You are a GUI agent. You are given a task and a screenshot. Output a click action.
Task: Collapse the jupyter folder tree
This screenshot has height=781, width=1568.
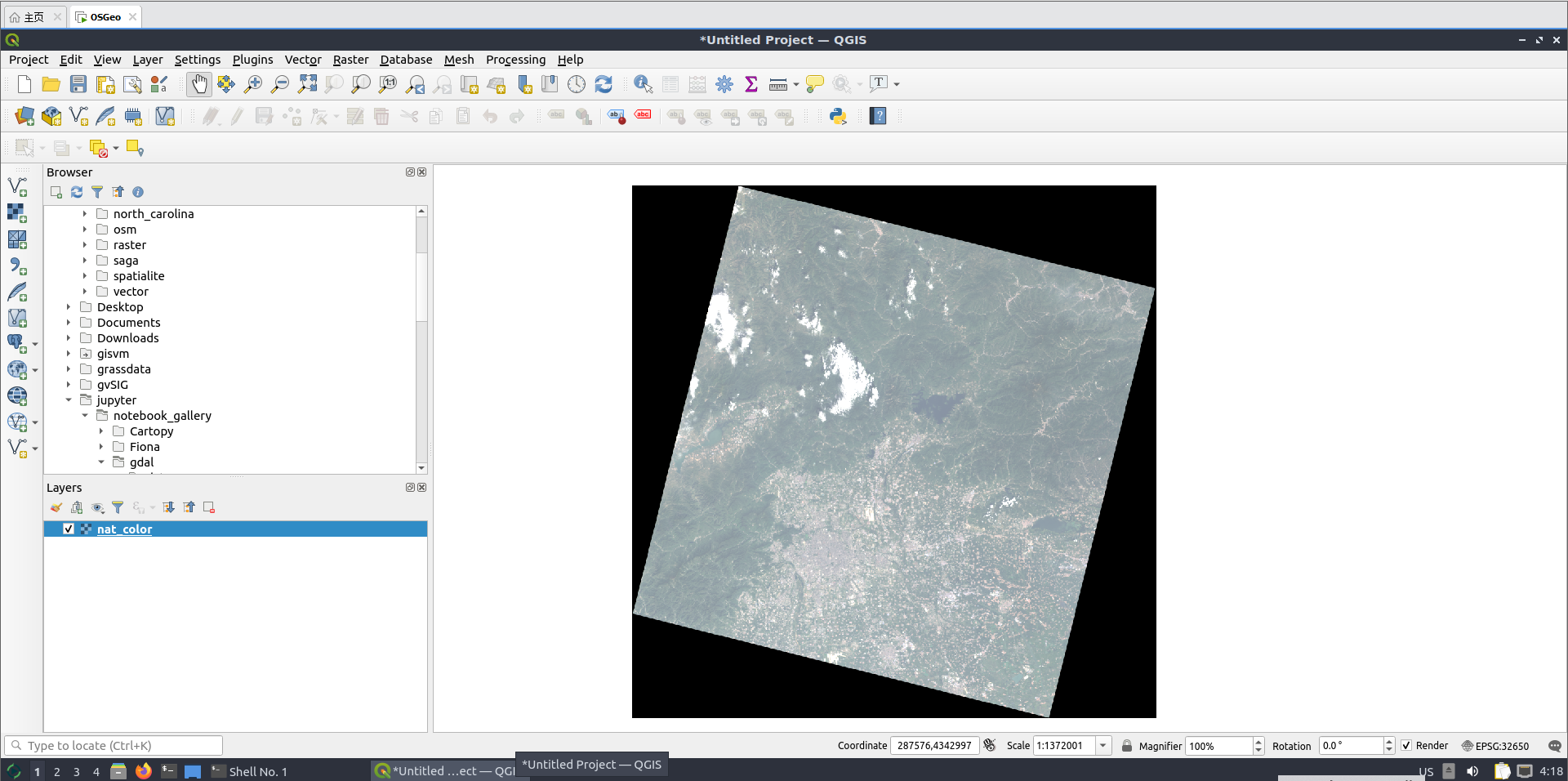(x=69, y=400)
